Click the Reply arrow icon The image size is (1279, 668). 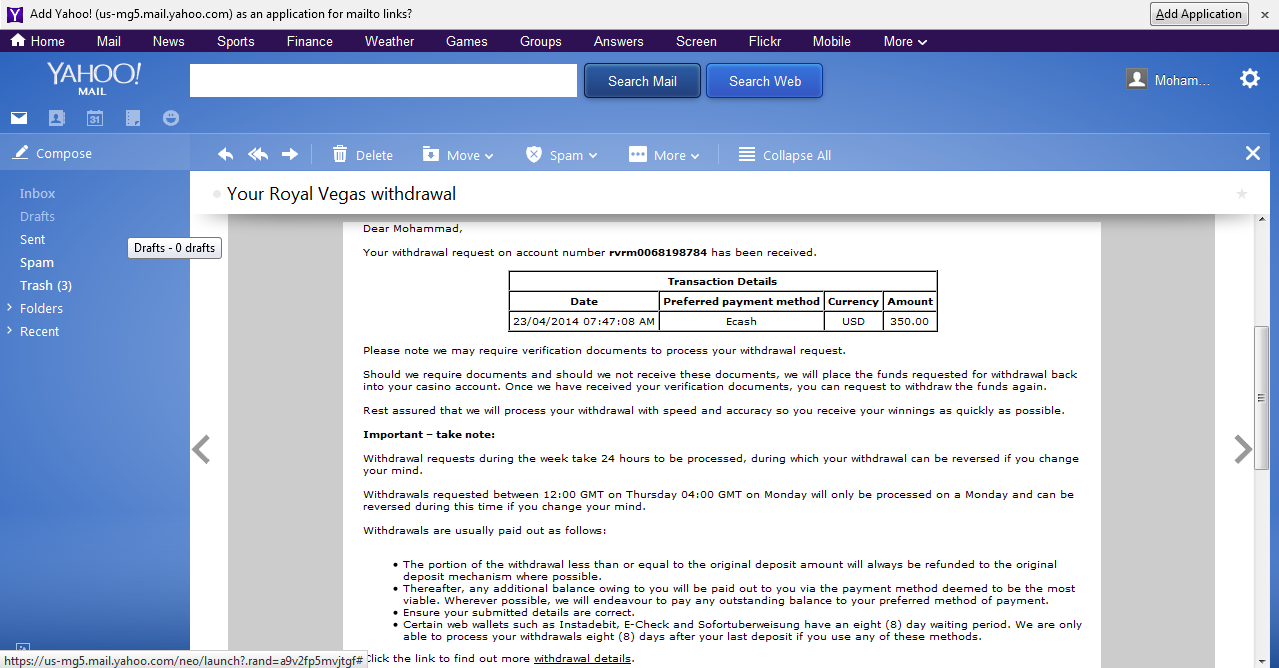(x=226, y=154)
